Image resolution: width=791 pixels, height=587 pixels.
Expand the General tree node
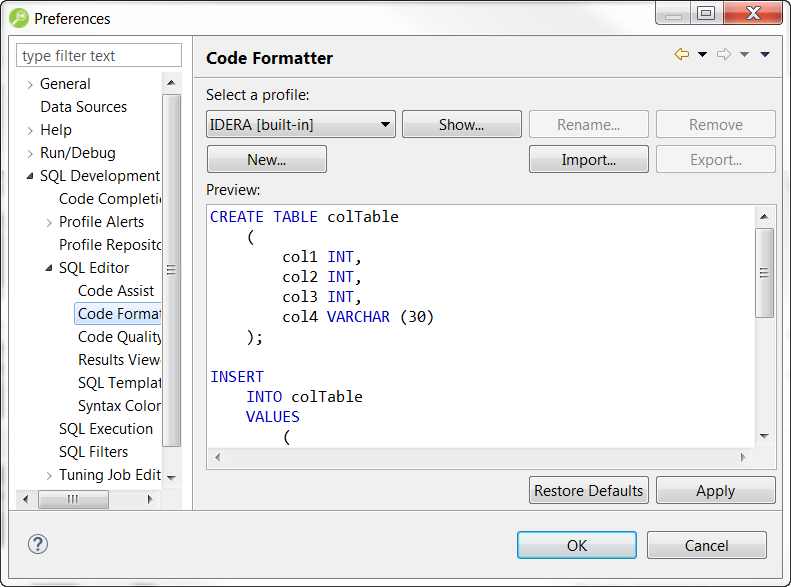[x=30, y=85]
